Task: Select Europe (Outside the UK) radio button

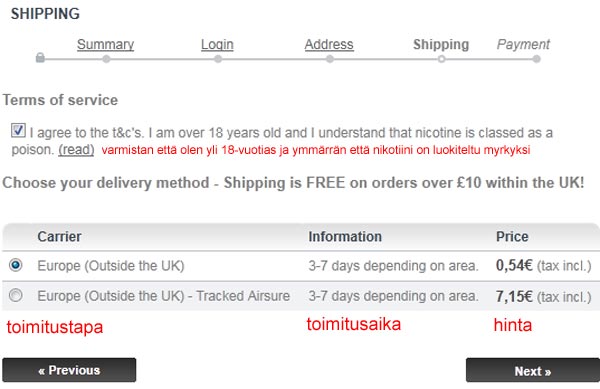Action: tap(16, 265)
